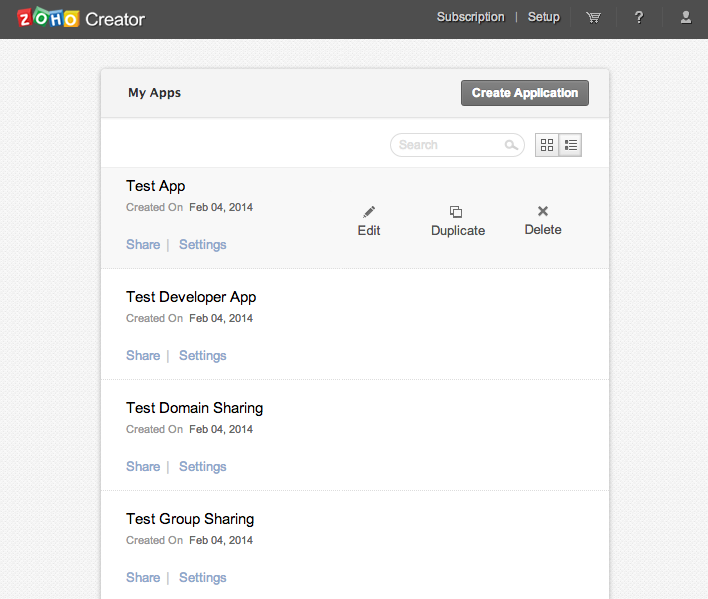This screenshot has height=599, width=708.
Task: Switch to list view
Action: click(570, 145)
